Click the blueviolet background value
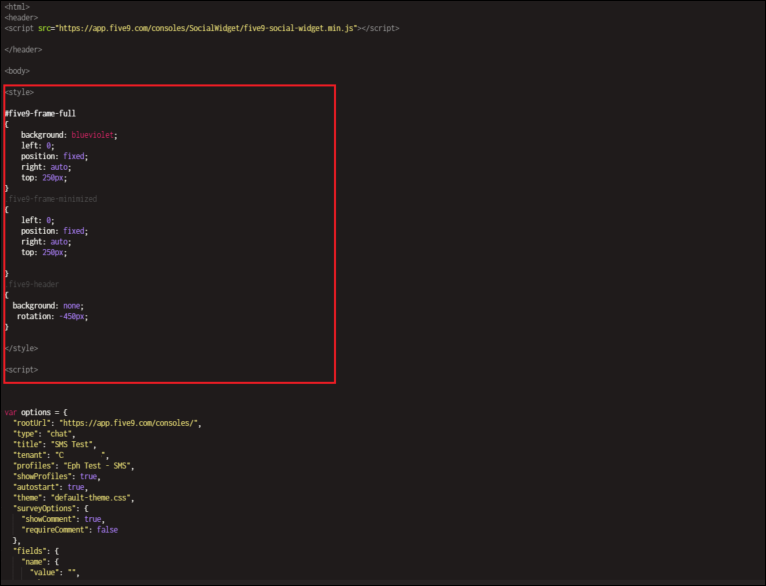 click(92, 135)
